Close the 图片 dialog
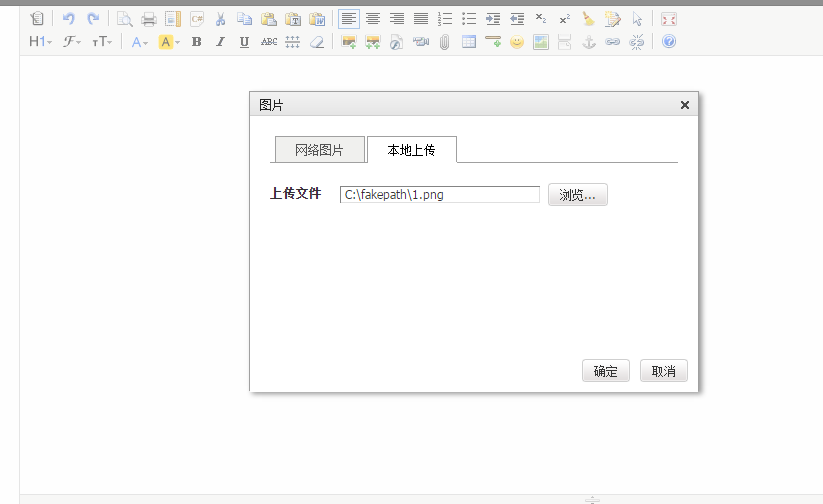This screenshot has height=504, width=823. (x=684, y=105)
